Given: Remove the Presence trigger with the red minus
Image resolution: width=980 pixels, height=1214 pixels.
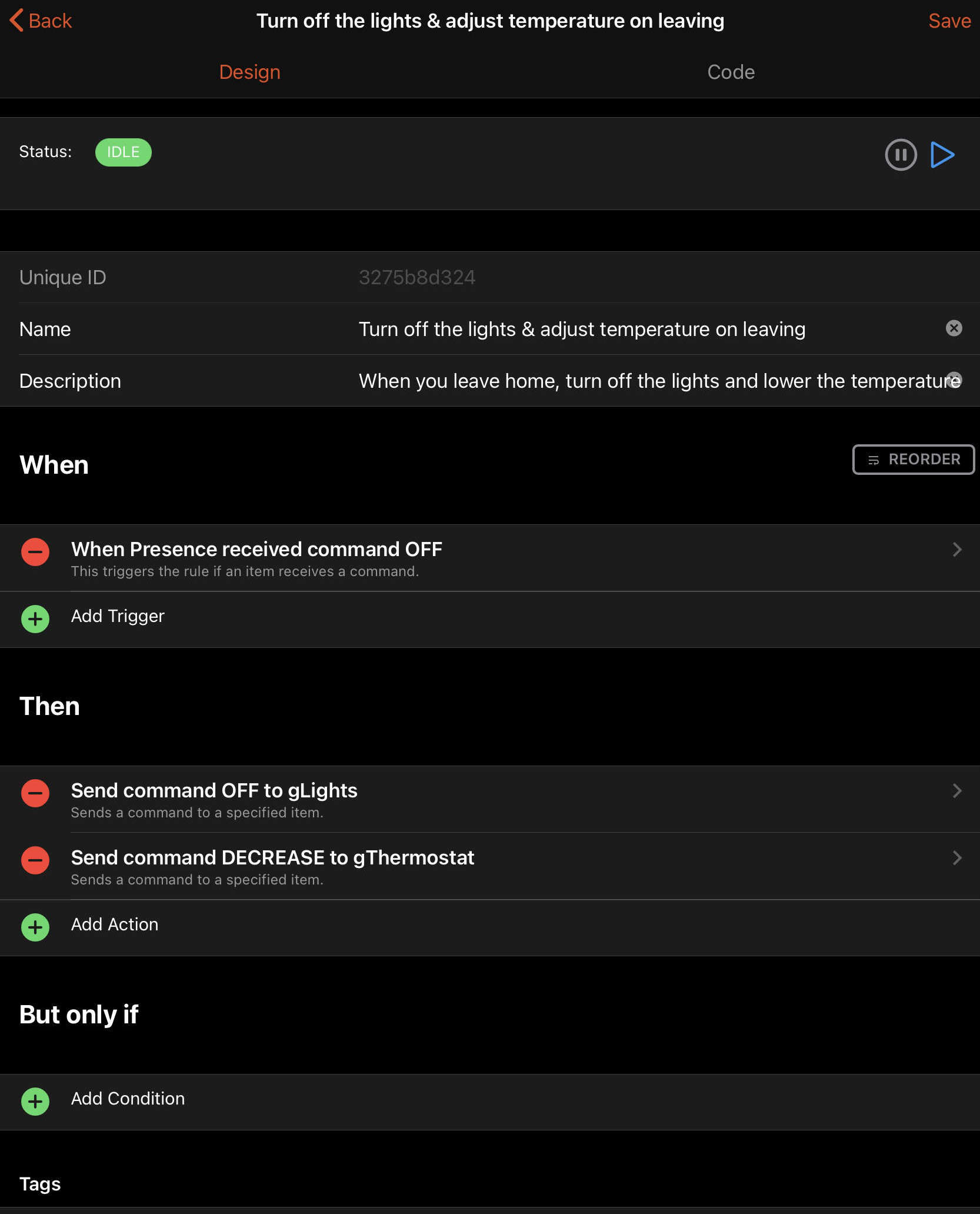Looking at the screenshot, I should point(35,552).
